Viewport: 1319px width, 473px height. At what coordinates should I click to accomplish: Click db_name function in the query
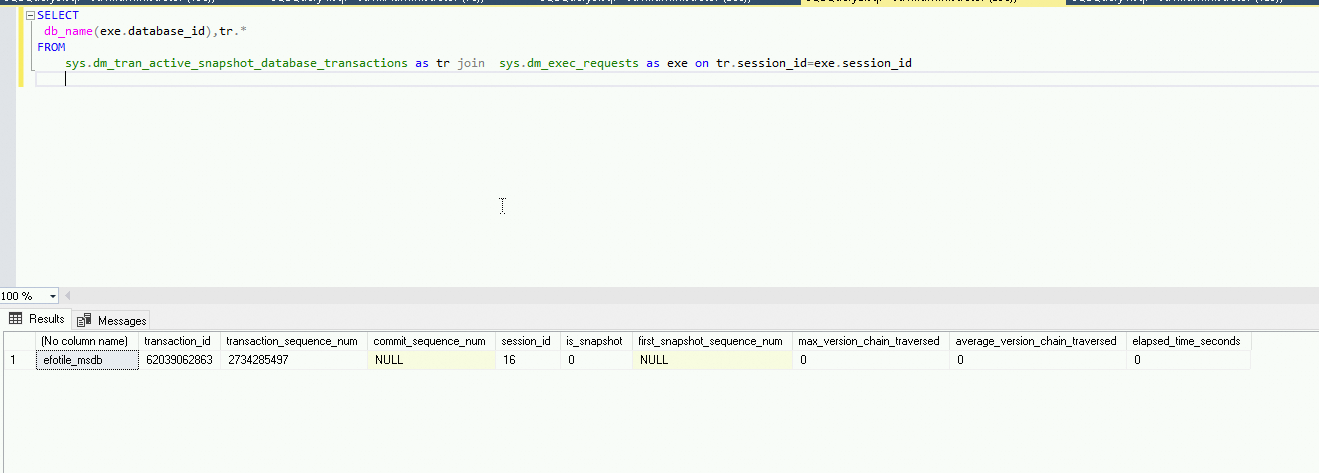click(x=69, y=32)
